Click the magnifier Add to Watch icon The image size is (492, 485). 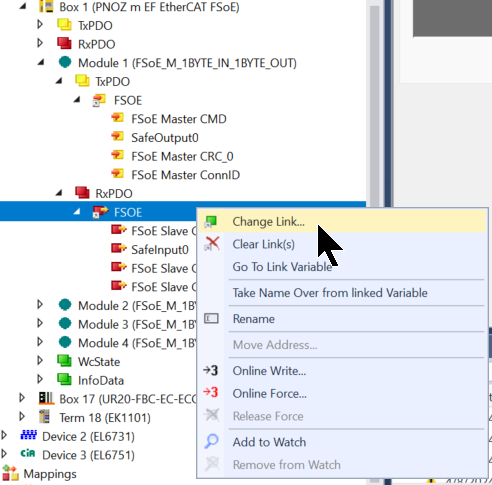(x=211, y=442)
